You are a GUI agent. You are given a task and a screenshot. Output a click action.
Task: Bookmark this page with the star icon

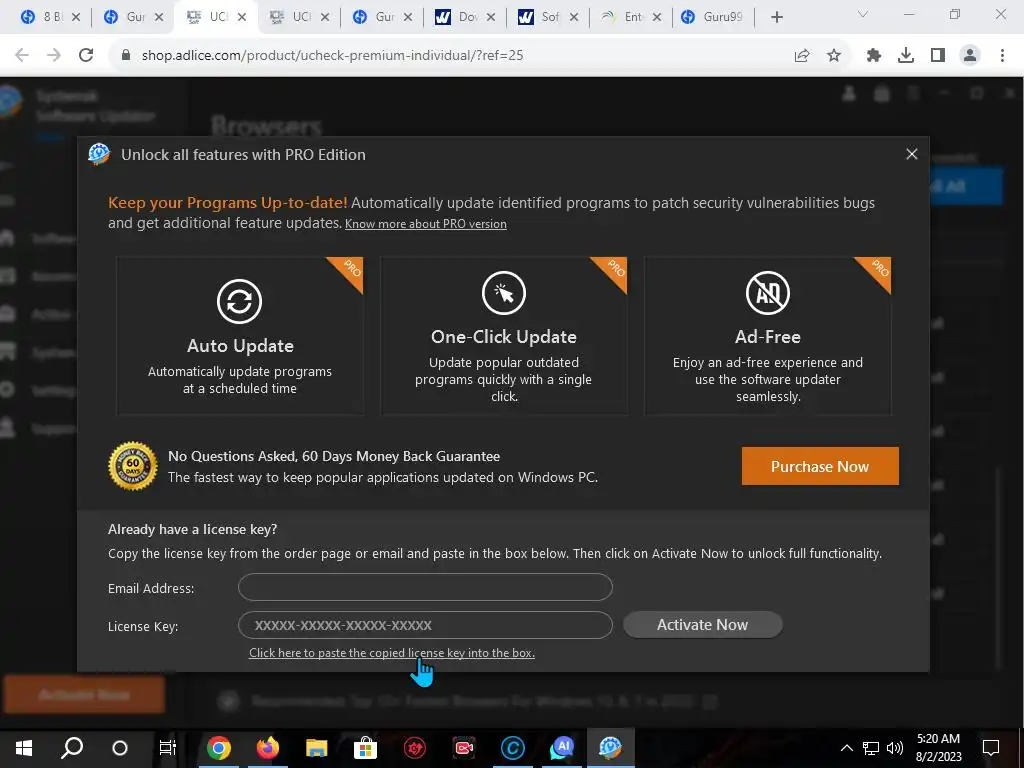(834, 56)
